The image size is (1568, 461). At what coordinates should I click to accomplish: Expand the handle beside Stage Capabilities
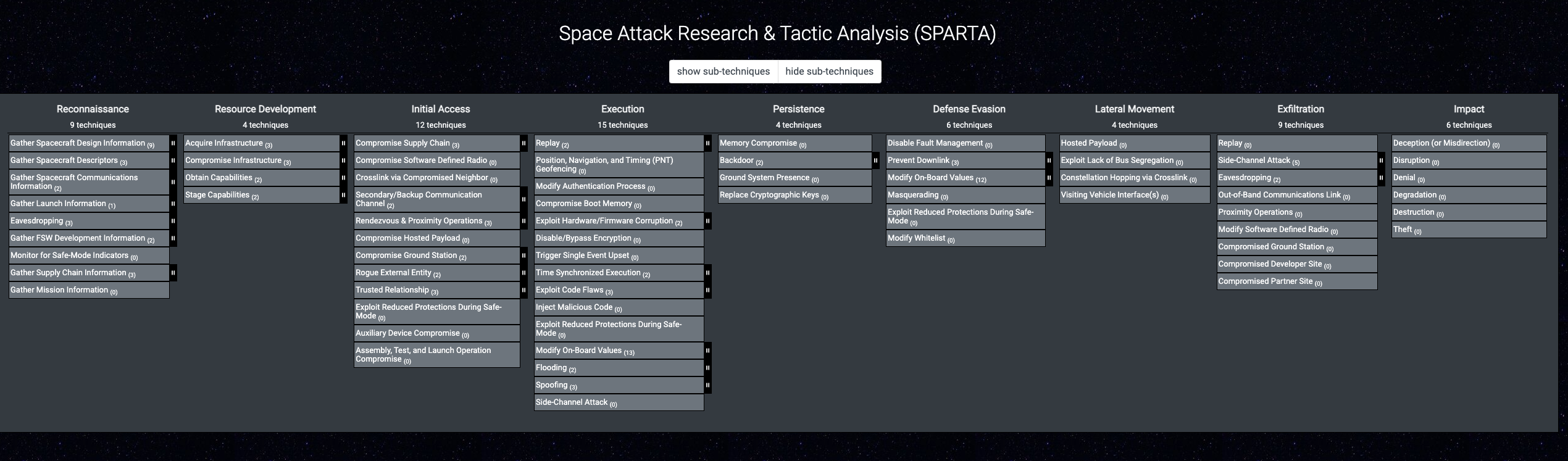343,195
